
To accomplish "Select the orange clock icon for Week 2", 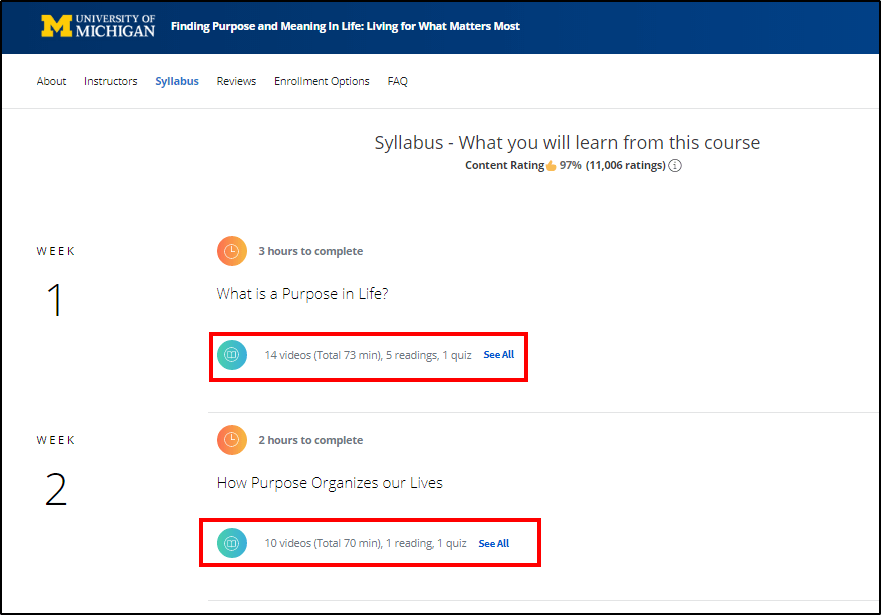I will (x=231, y=439).
